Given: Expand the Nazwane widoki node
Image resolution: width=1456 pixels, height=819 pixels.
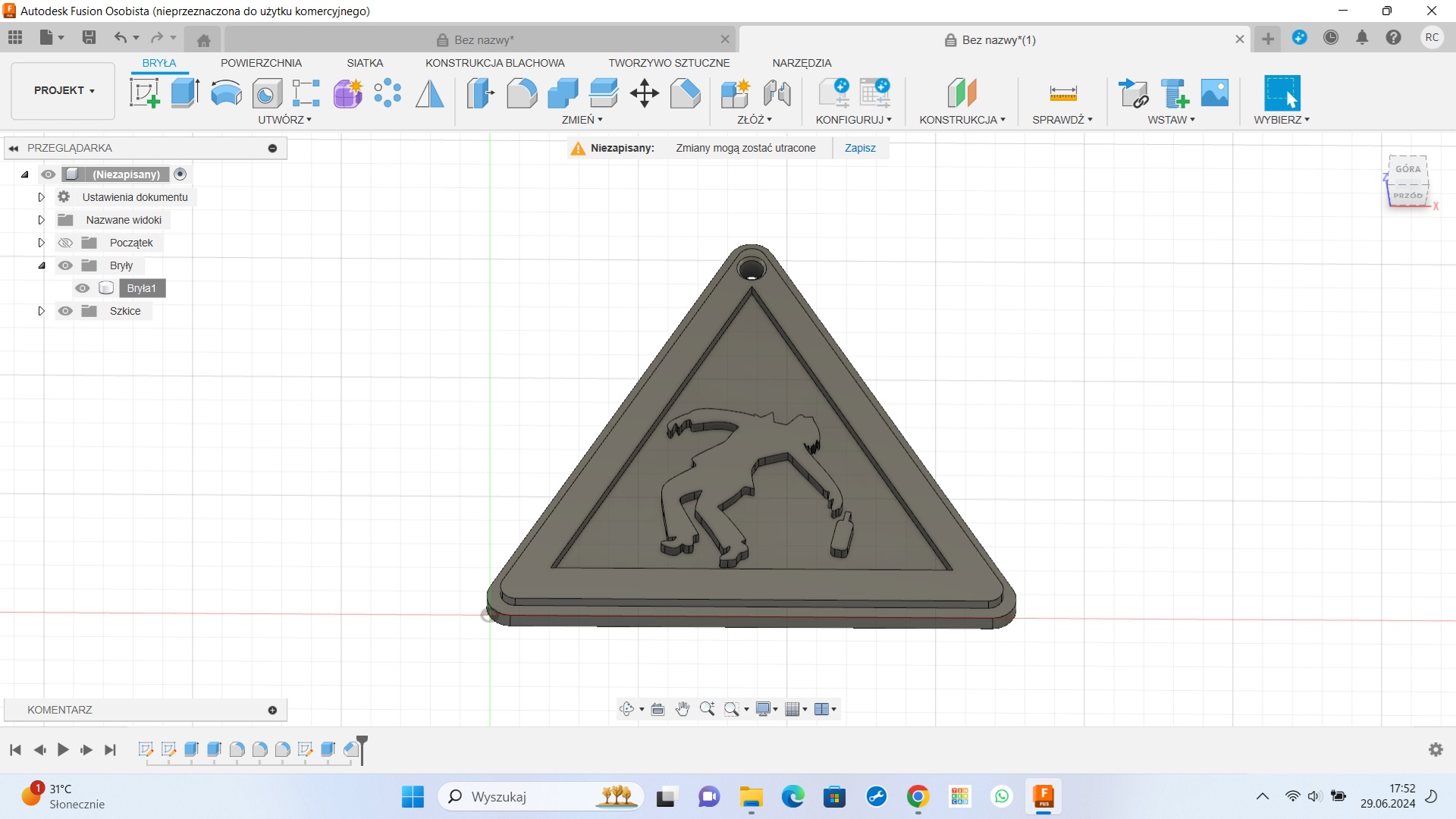Looking at the screenshot, I should pos(42,220).
